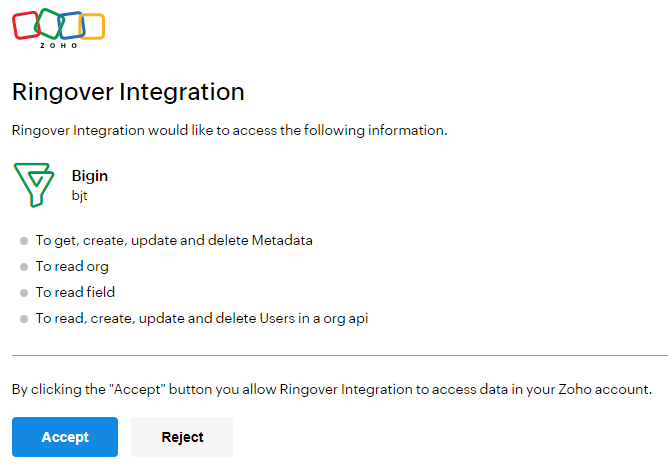The width and height of the screenshot is (668, 470).
Task: Click the access information description sentence
Action: coord(230,130)
